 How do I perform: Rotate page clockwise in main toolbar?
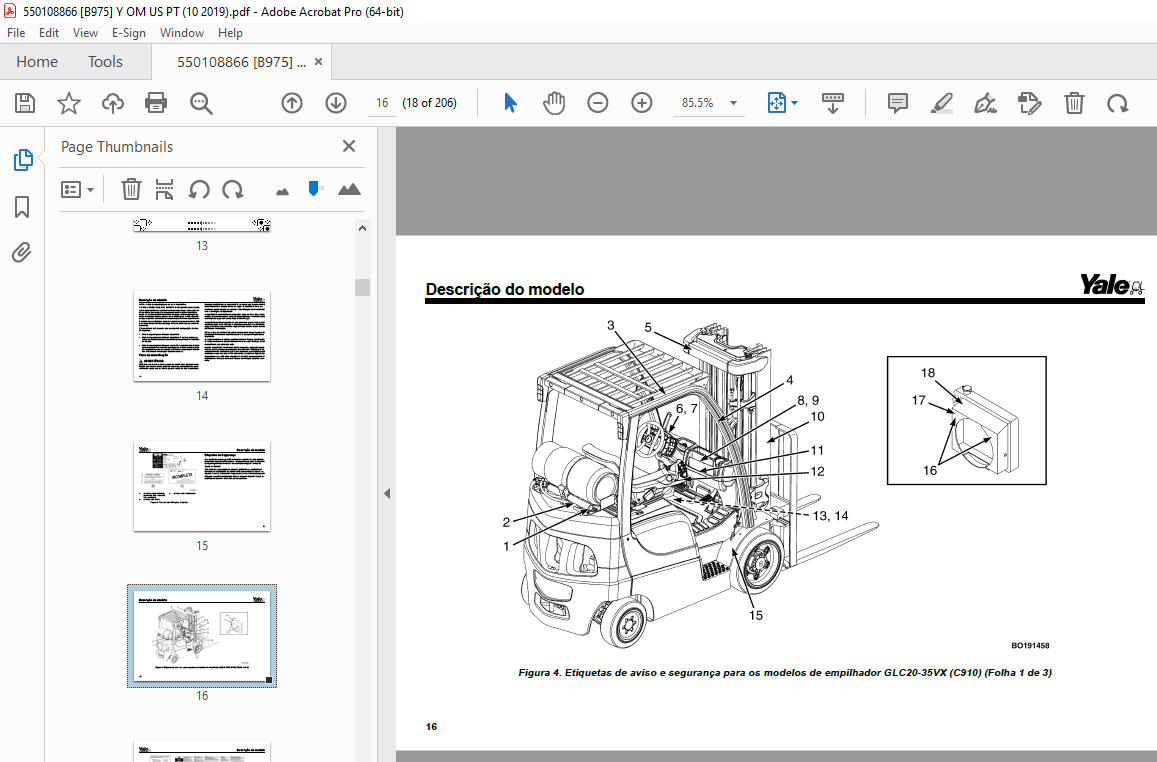click(1117, 103)
